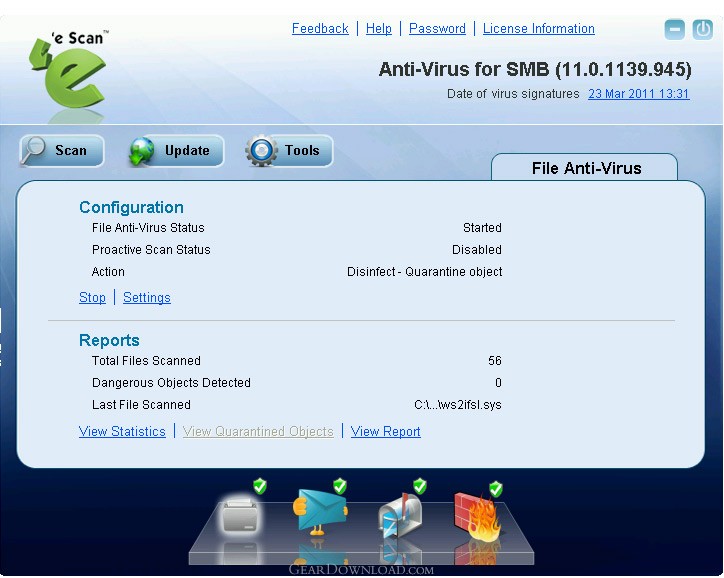
Task: Select the File Anti-Virus tab
Action: pos(585,168)
